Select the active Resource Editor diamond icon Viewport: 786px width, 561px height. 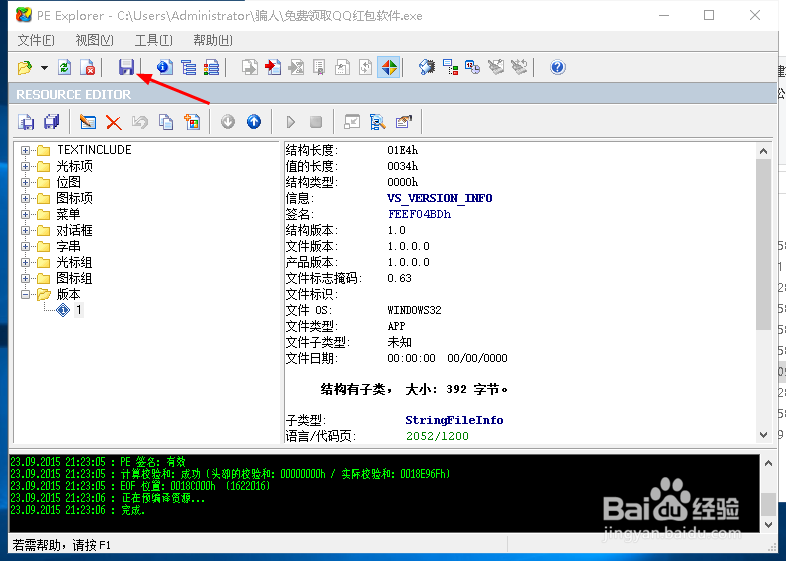point(389,67)
